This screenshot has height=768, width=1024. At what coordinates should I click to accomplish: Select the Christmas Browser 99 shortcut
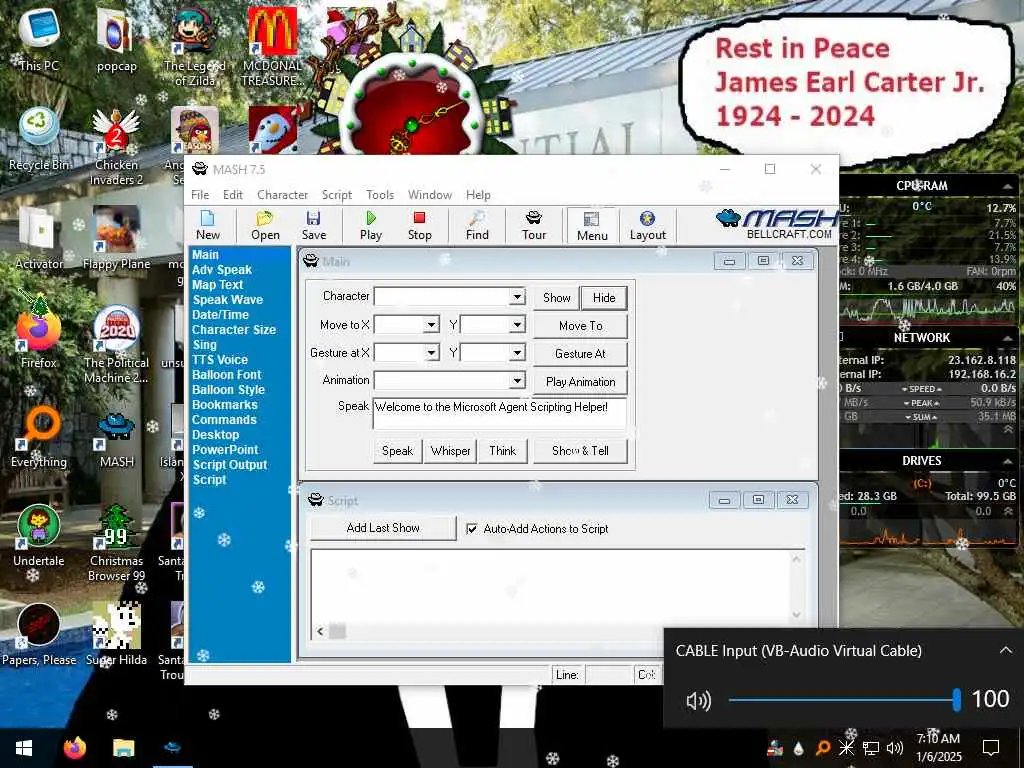click(116, 543)
